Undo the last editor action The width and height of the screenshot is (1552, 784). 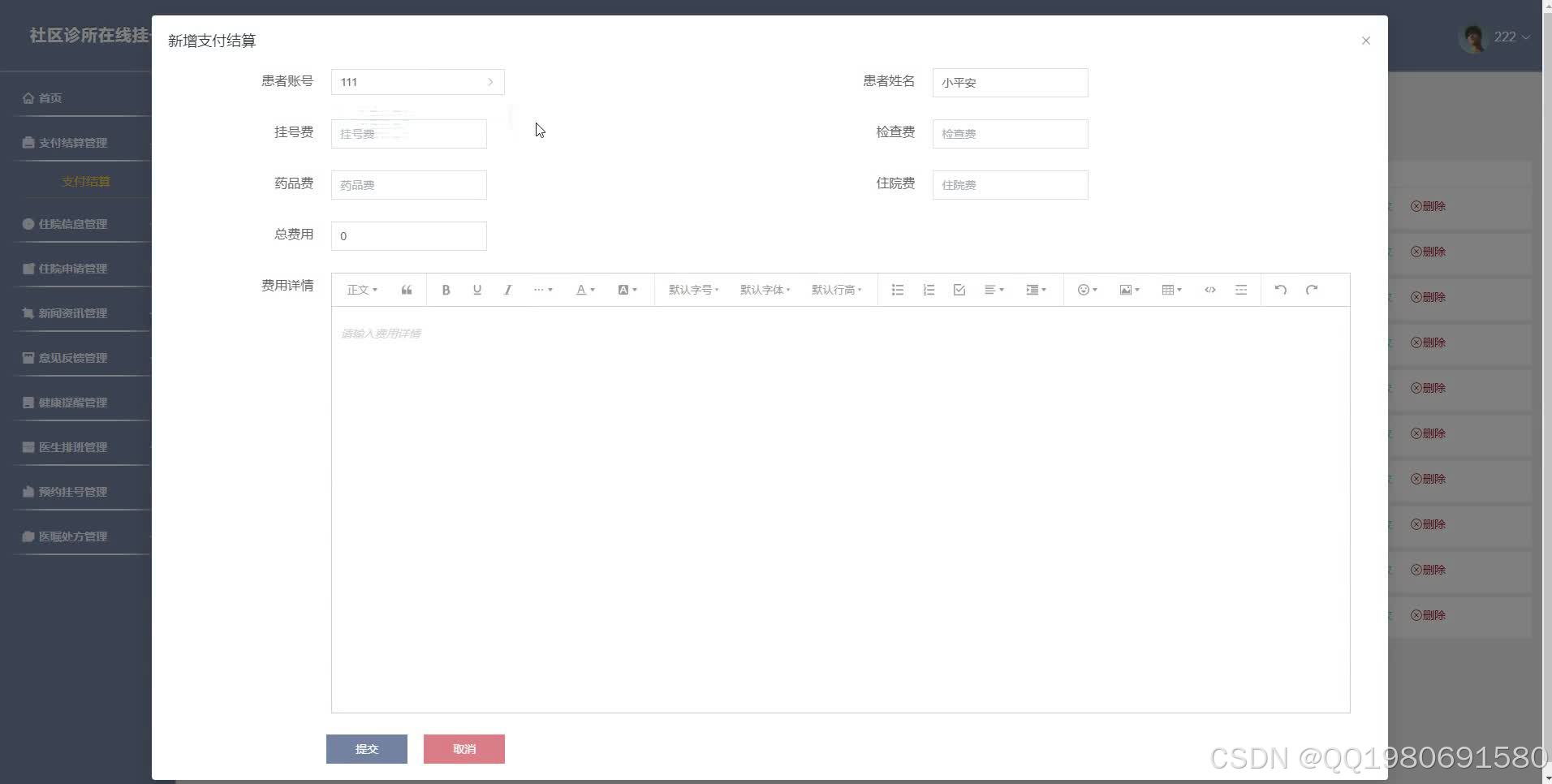1281,290
